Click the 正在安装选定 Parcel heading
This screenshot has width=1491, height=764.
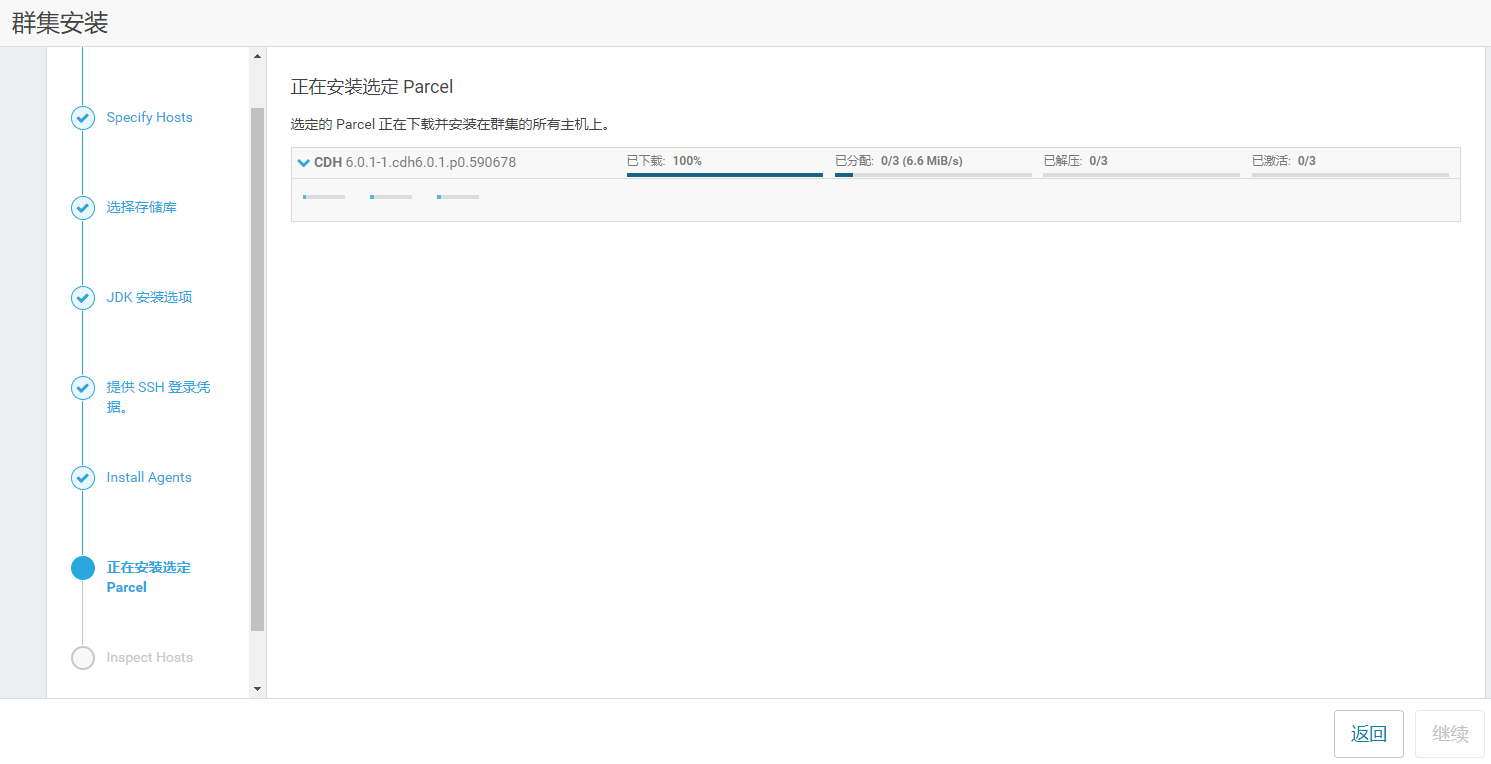pos(372,87)
